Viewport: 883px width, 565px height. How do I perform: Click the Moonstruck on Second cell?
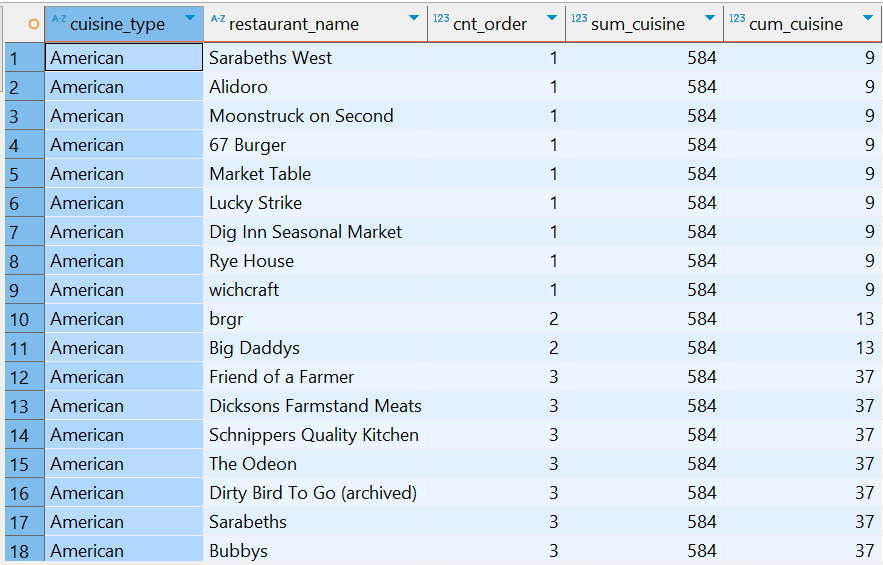pyautogui.click(x=315, y=115)
